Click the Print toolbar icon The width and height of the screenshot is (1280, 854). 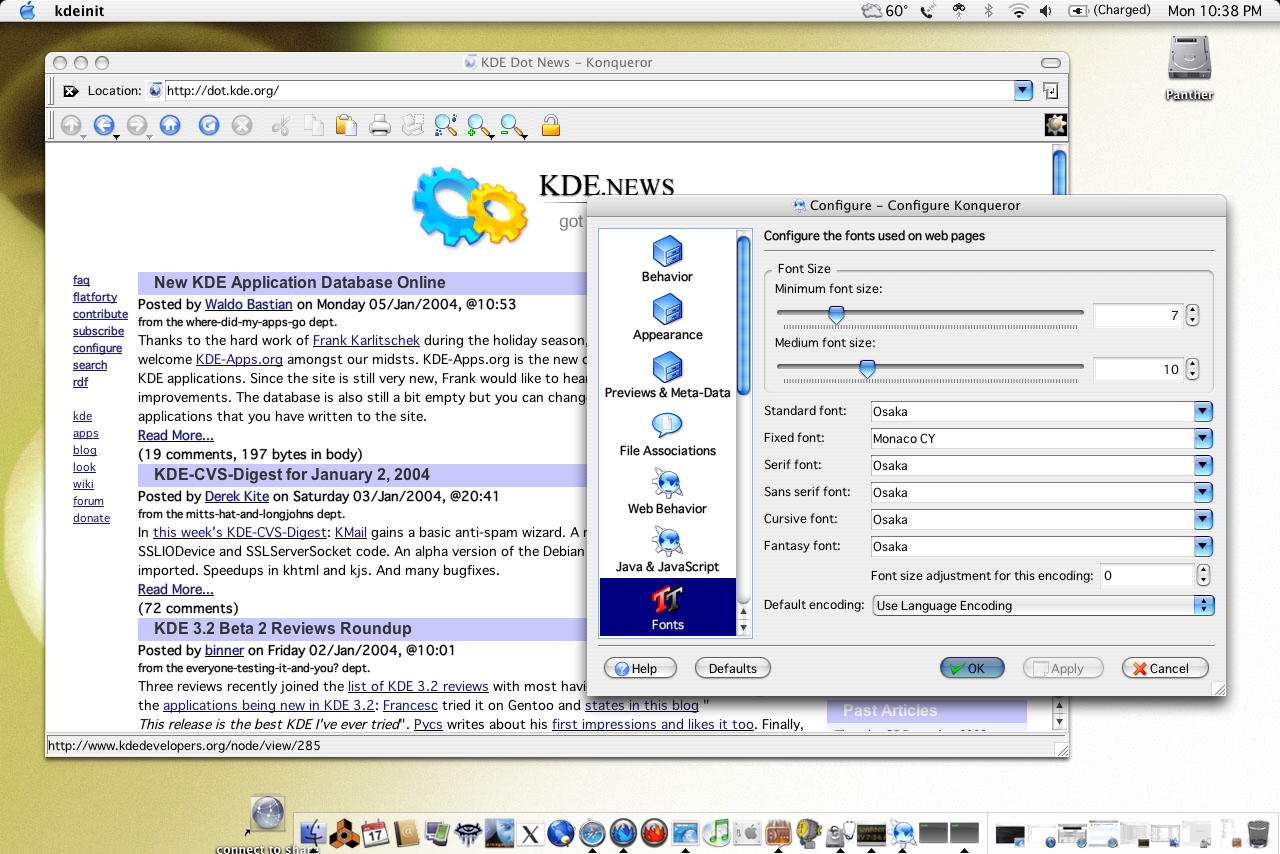pos(379,126)
